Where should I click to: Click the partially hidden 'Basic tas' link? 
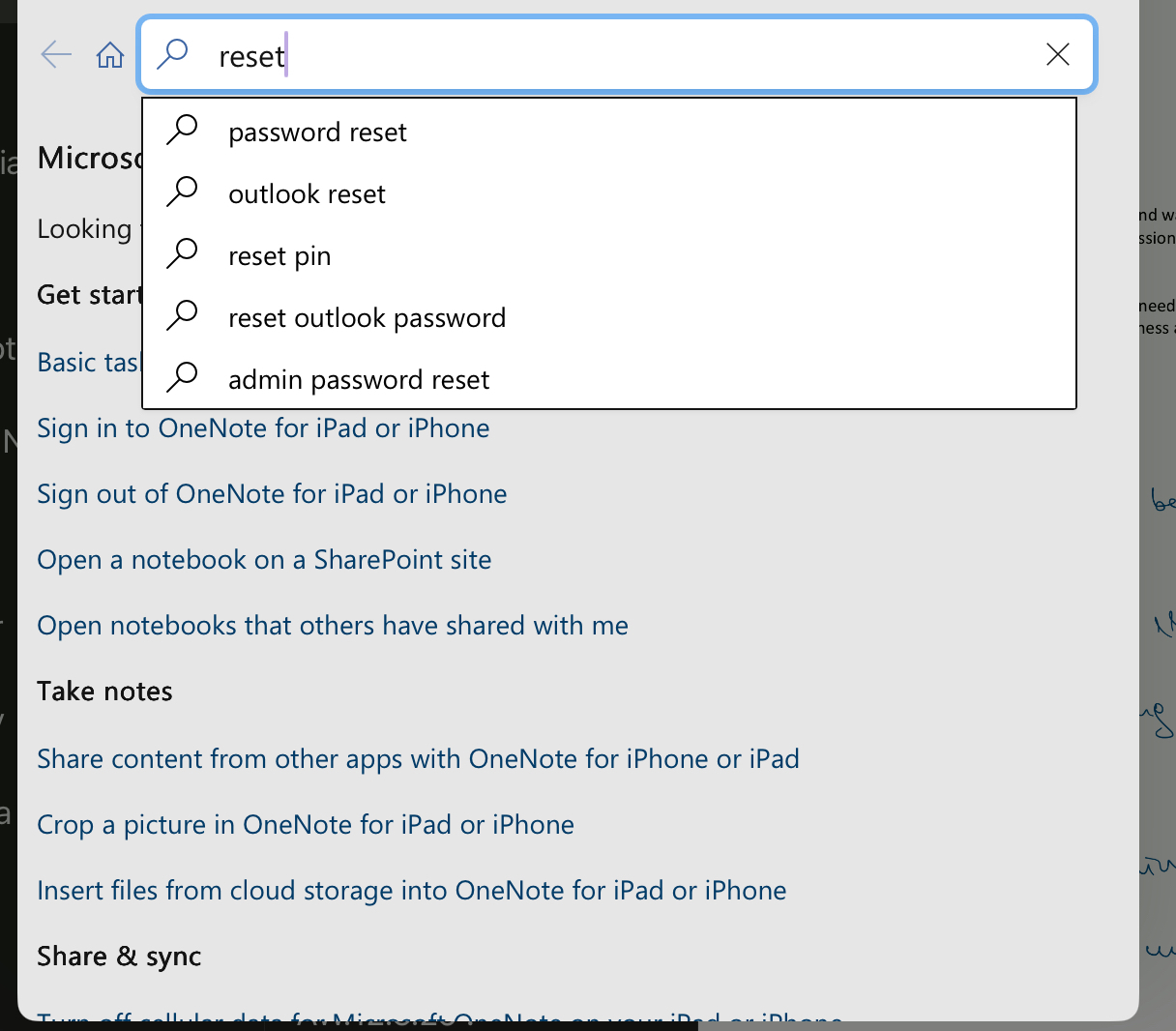click(x=89, y=363)
